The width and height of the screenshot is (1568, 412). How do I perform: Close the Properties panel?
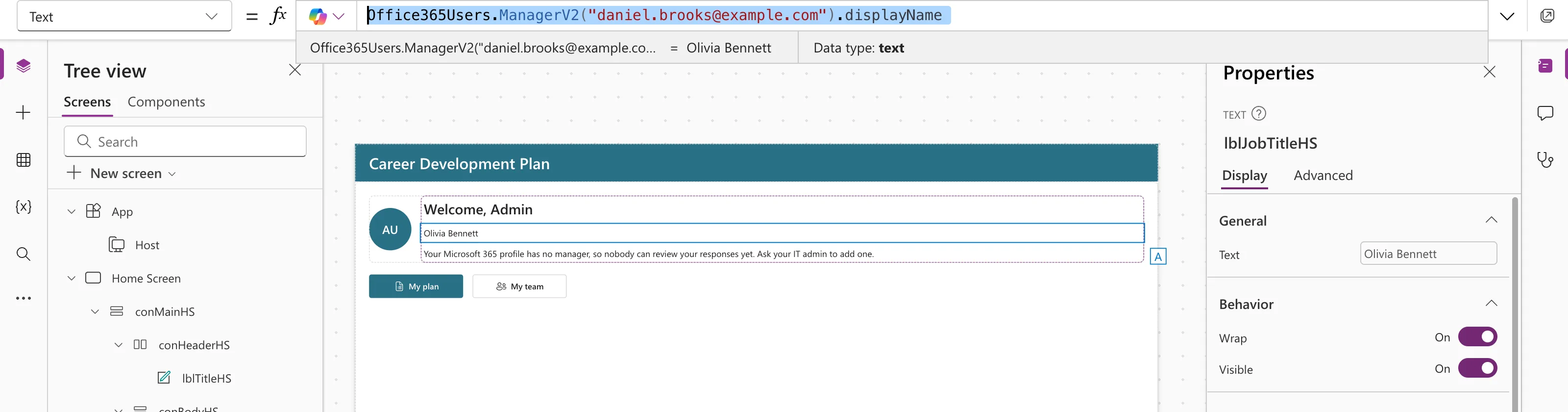click(x=1489, y=73)
